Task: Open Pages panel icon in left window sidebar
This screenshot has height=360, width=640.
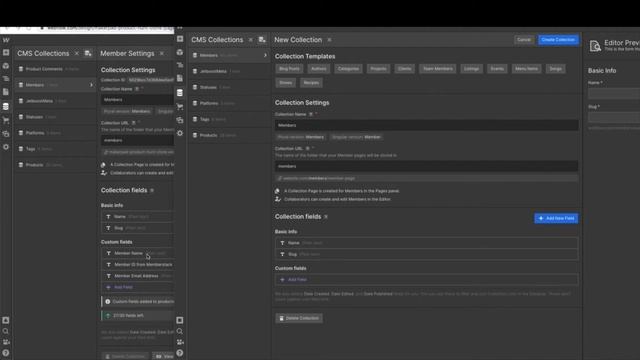Action: click(6, 92)
